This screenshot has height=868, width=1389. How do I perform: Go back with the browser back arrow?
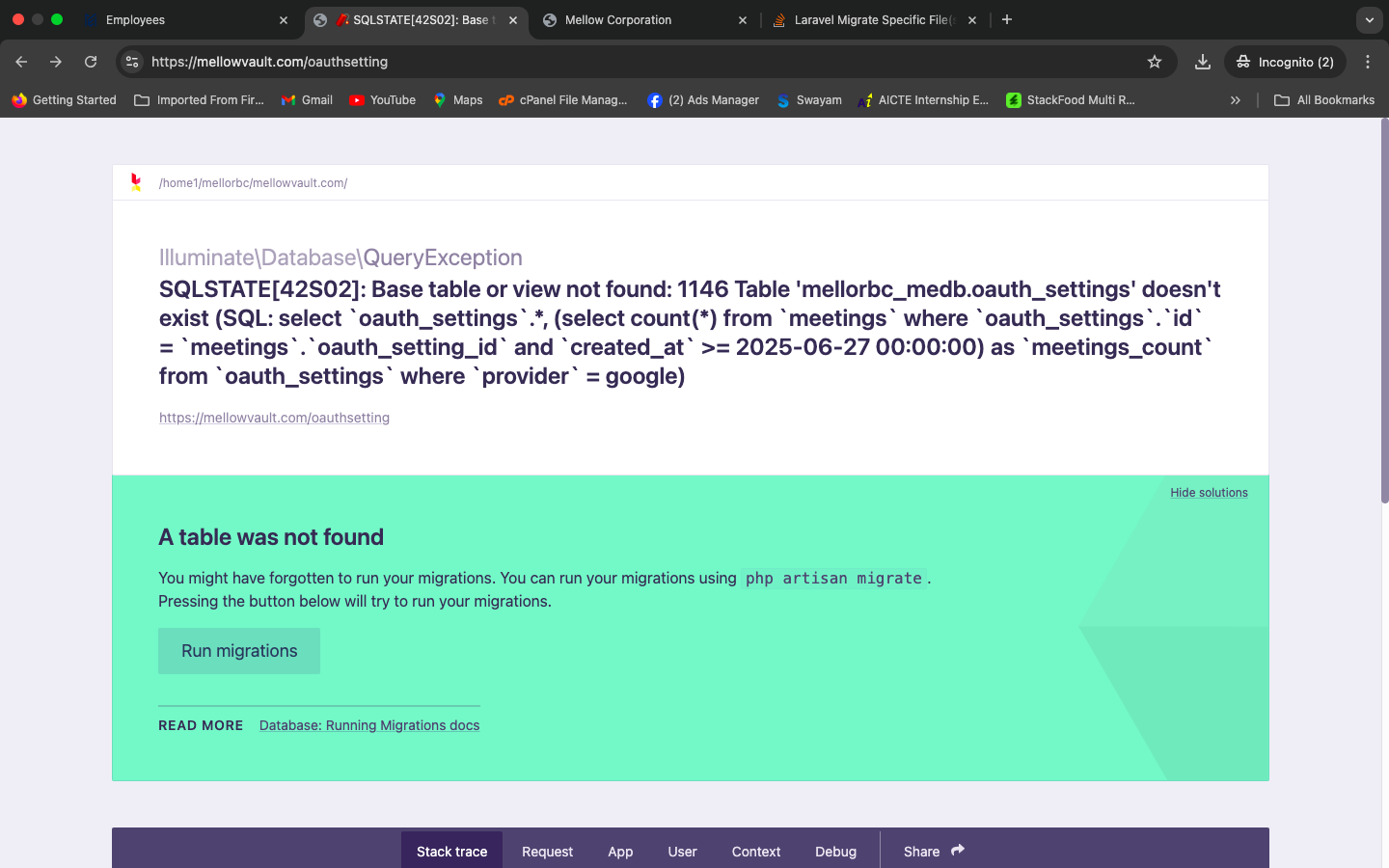[21, 62]
